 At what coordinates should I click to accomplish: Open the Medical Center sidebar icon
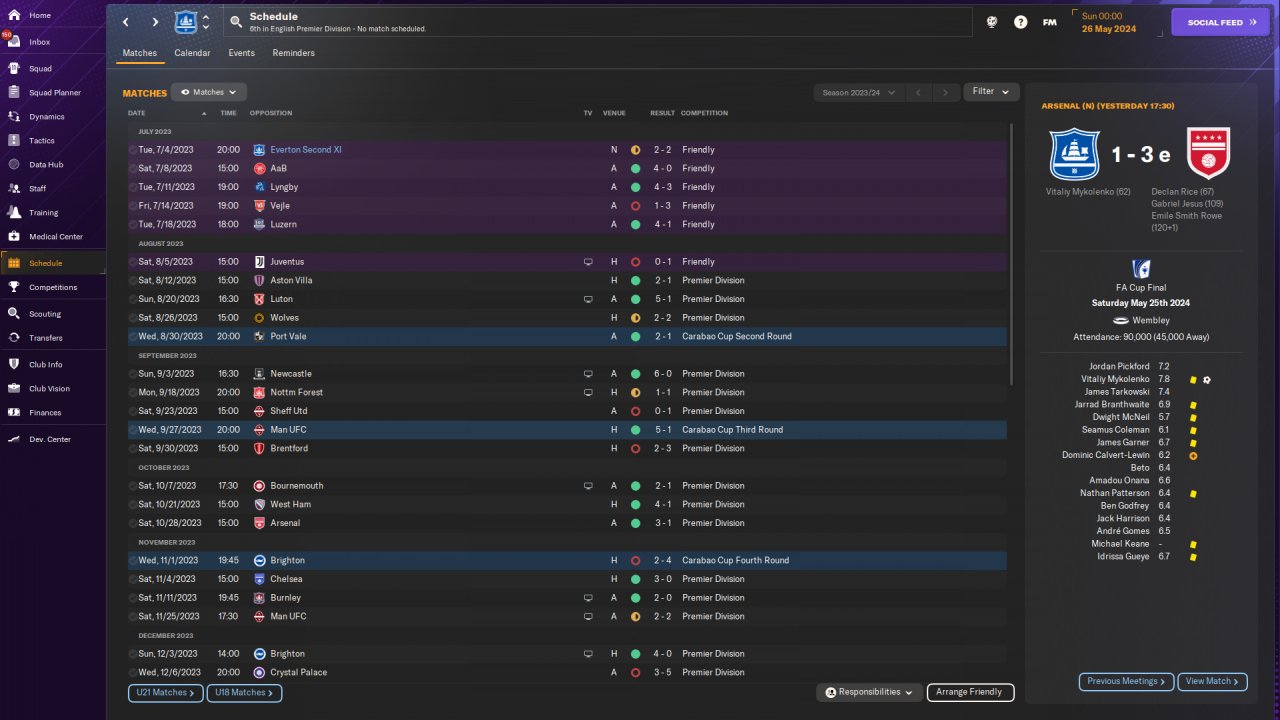[14, 237]
